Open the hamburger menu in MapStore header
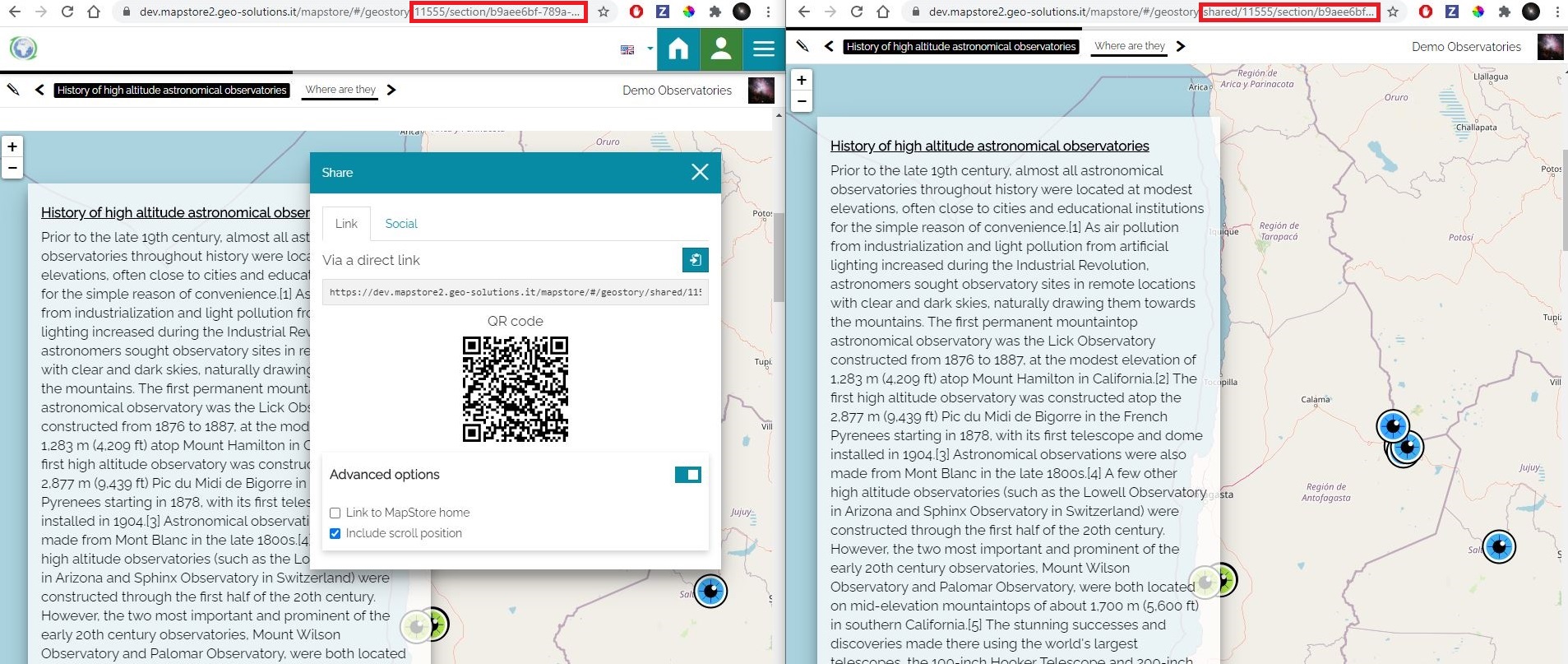The image size is (1568, 664). (x=764, y=49)
